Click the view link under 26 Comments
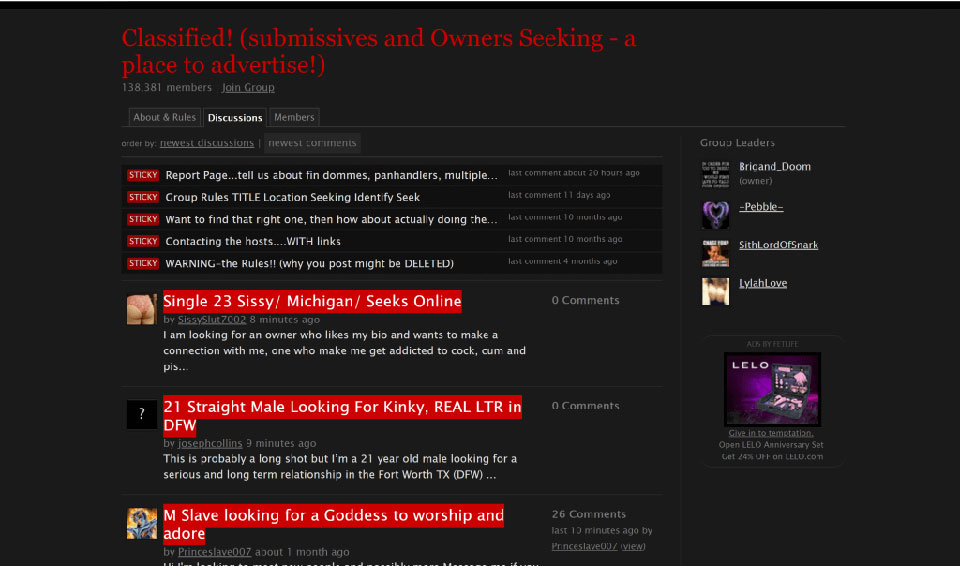The width and height of the screenshot is (960, 566). [633, 546]
